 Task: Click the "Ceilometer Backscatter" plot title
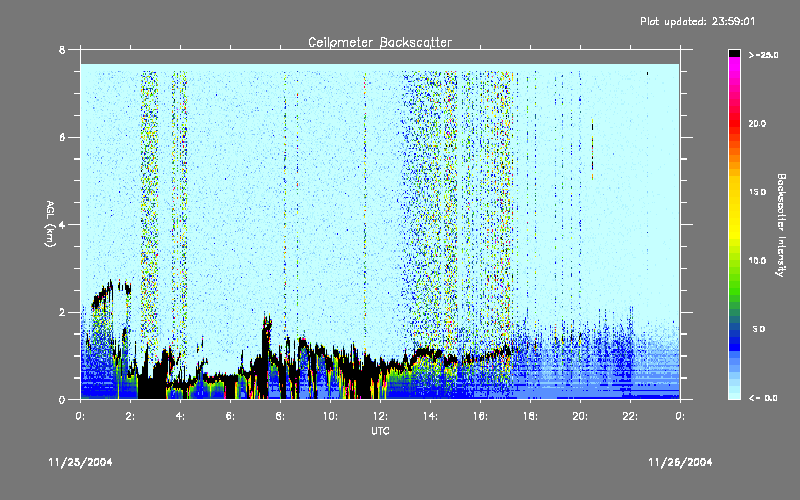(x=380, y=42)
